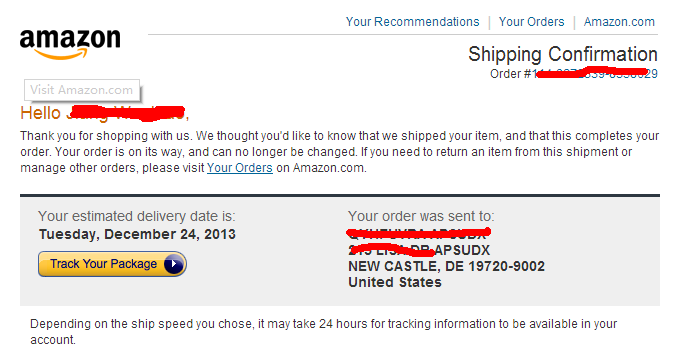Click the Amazon logo
This screenshot has width=676, height=360.
(70, 44)
